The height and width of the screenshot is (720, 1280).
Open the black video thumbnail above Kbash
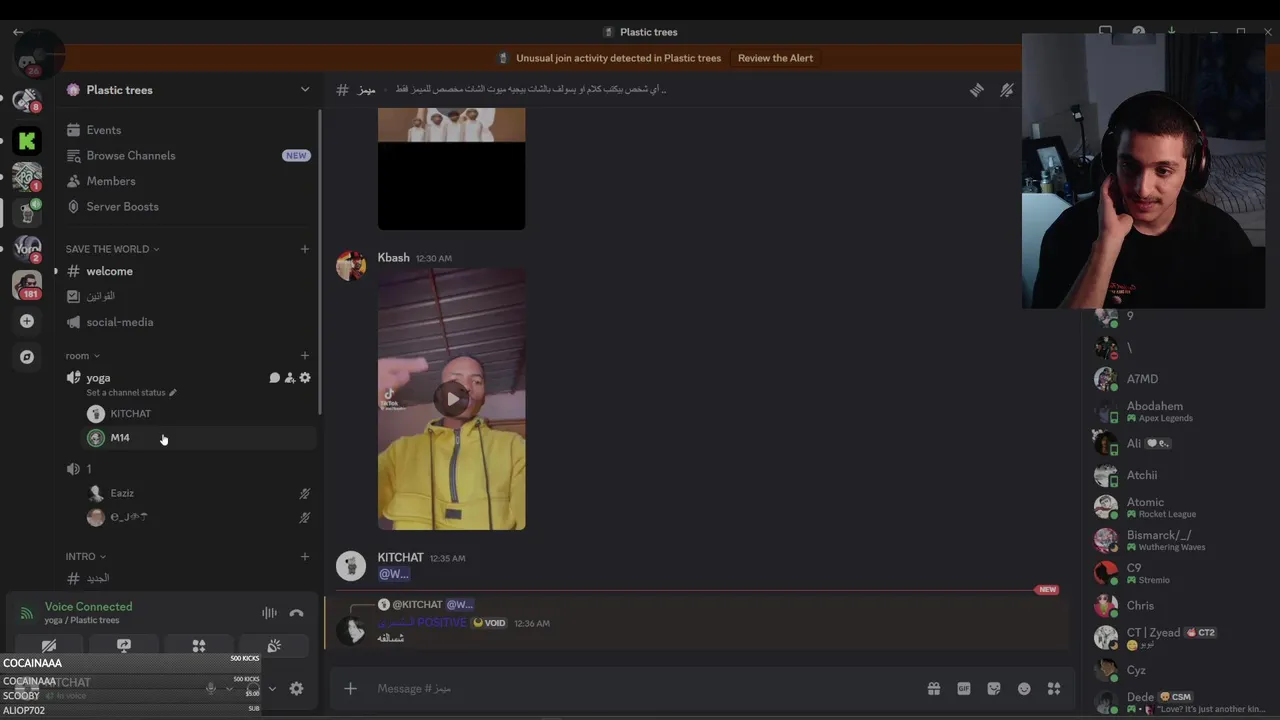pos(451,170)
